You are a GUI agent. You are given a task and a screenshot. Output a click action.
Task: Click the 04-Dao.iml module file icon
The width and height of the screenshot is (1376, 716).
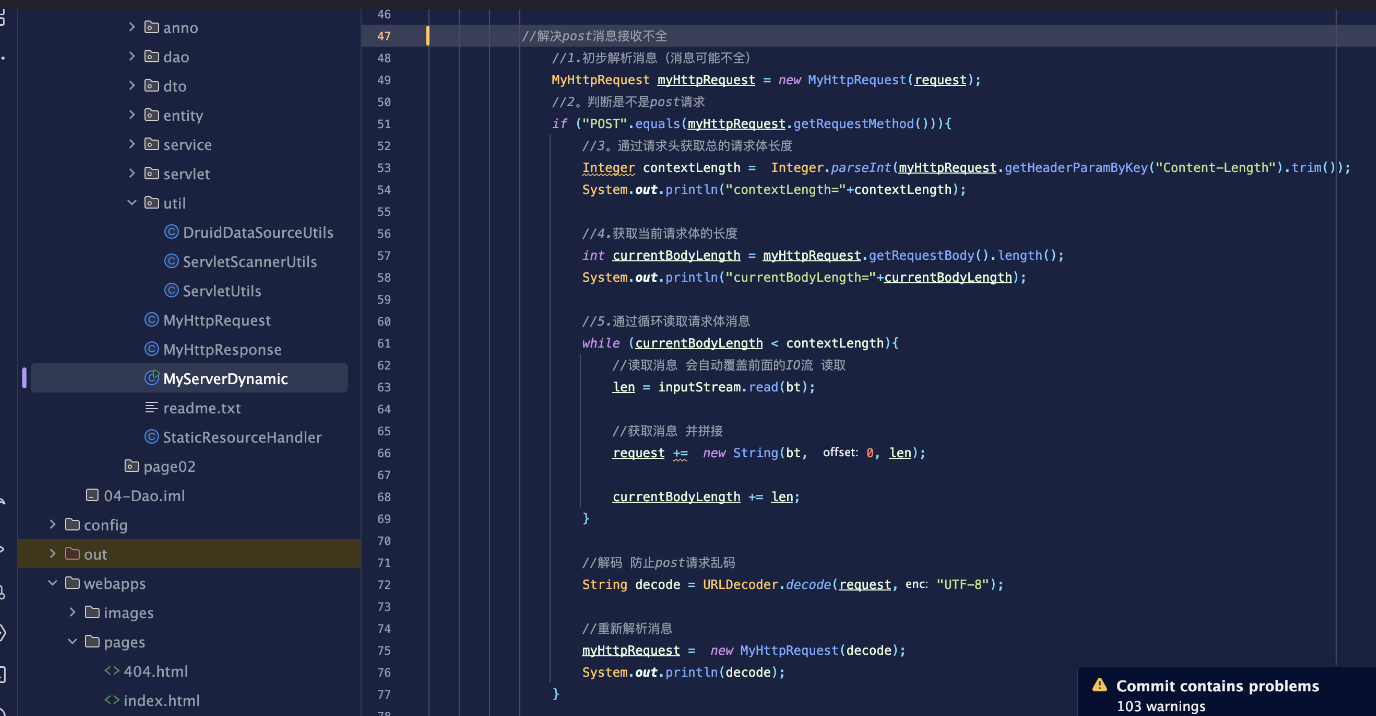click(x=92, y=495)
